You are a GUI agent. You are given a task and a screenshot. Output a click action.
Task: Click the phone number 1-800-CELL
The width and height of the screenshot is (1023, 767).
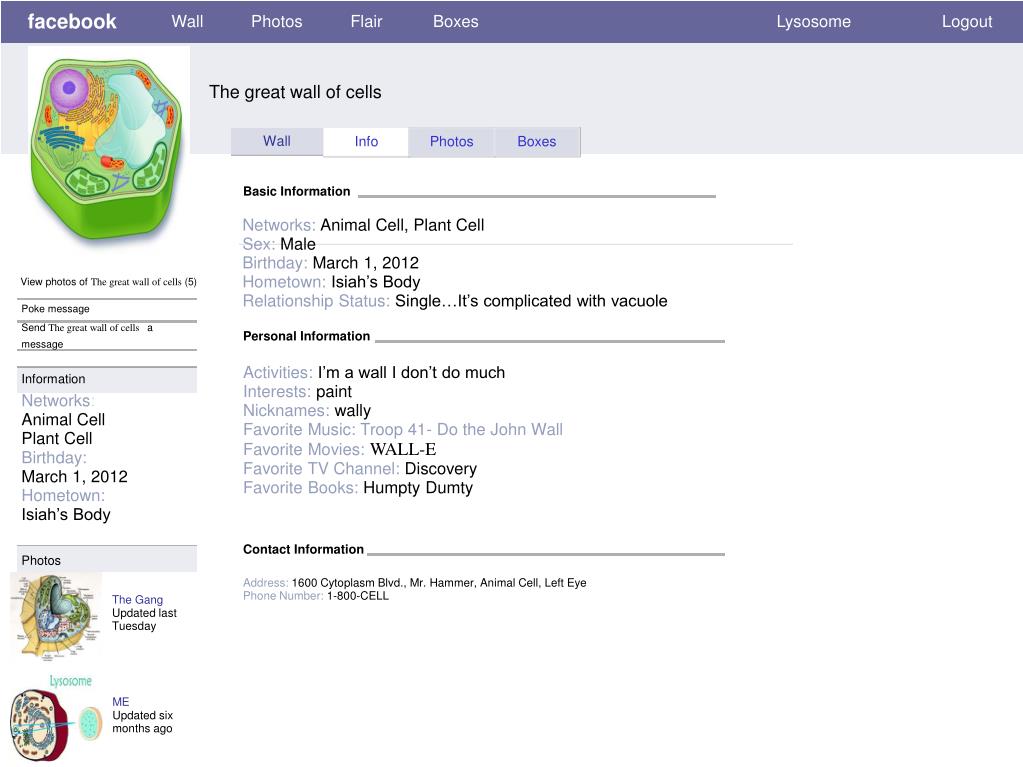click(x=358, y=595)
